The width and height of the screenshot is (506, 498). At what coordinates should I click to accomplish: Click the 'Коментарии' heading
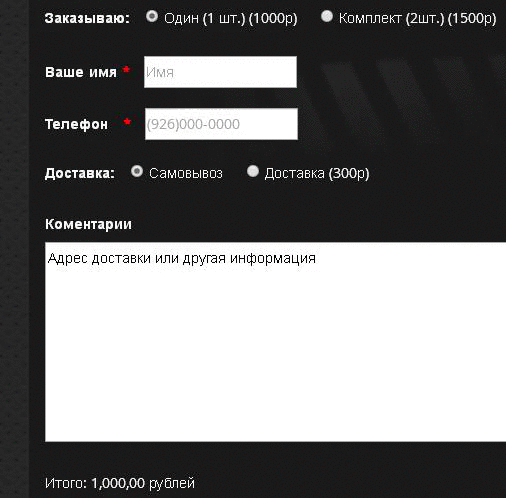click(x=88, y=224)
